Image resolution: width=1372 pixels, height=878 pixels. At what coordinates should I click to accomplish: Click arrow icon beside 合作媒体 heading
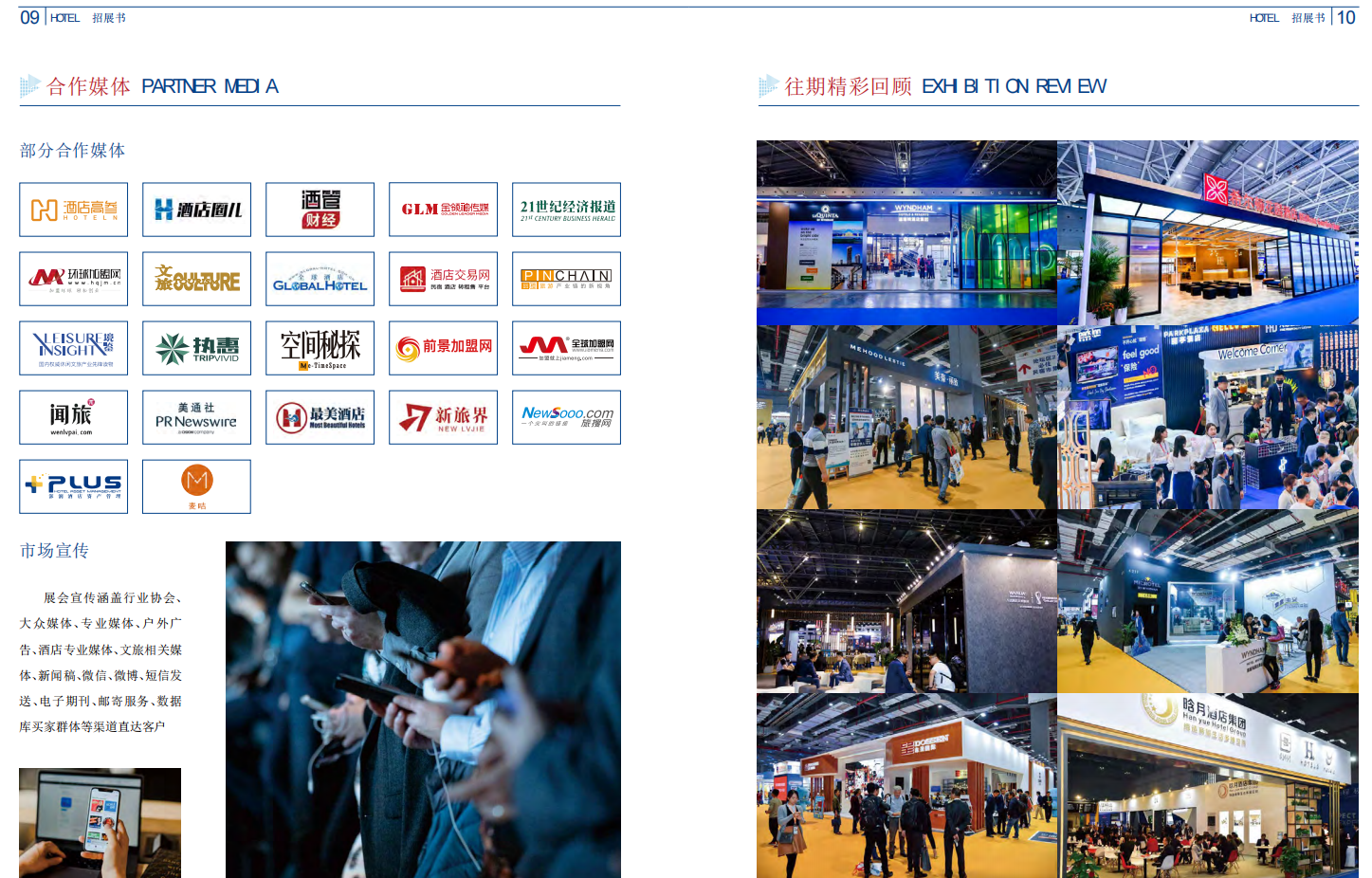tap(29, 86)
